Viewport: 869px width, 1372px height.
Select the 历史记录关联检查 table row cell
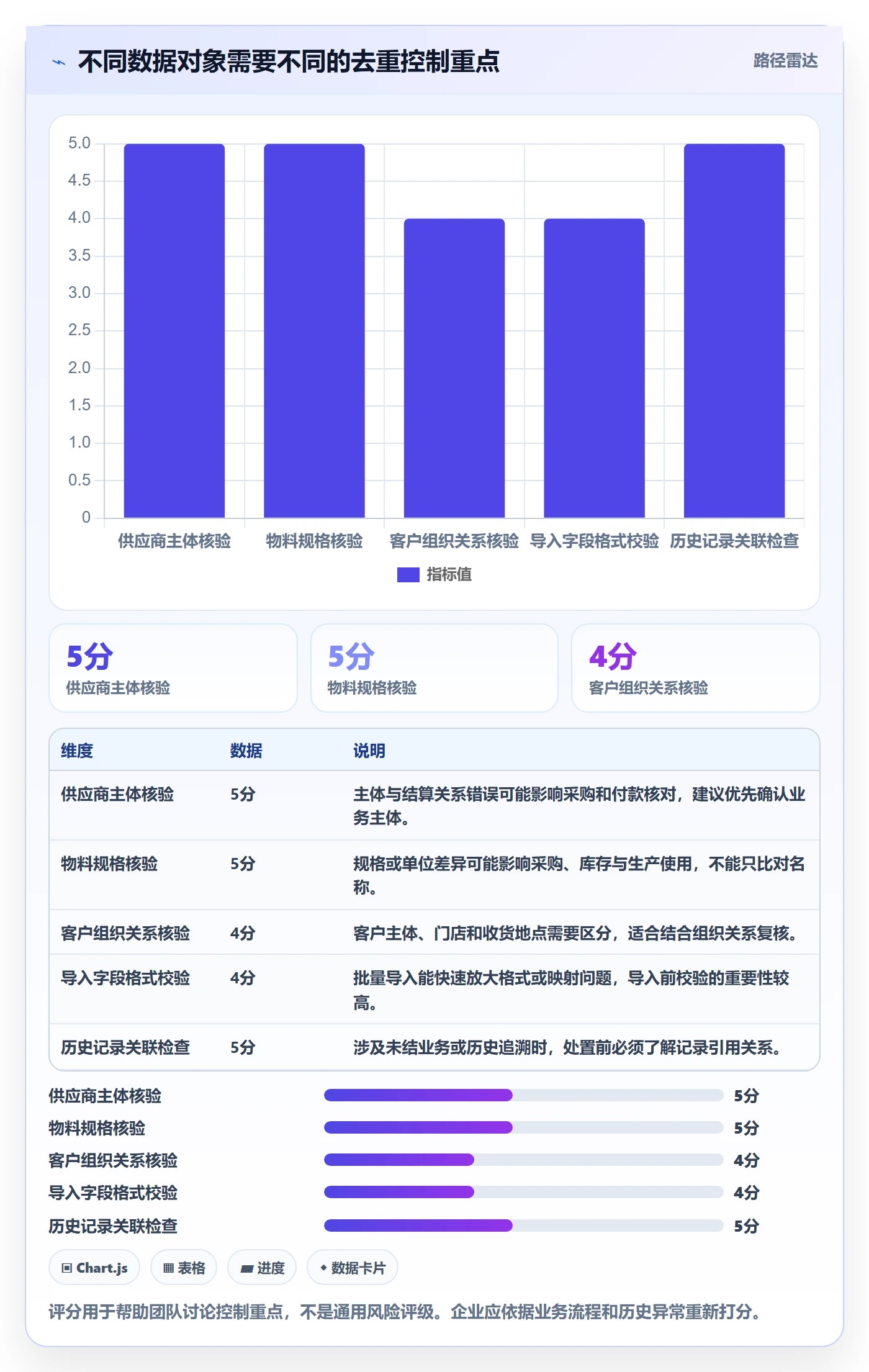point(125,1047)
